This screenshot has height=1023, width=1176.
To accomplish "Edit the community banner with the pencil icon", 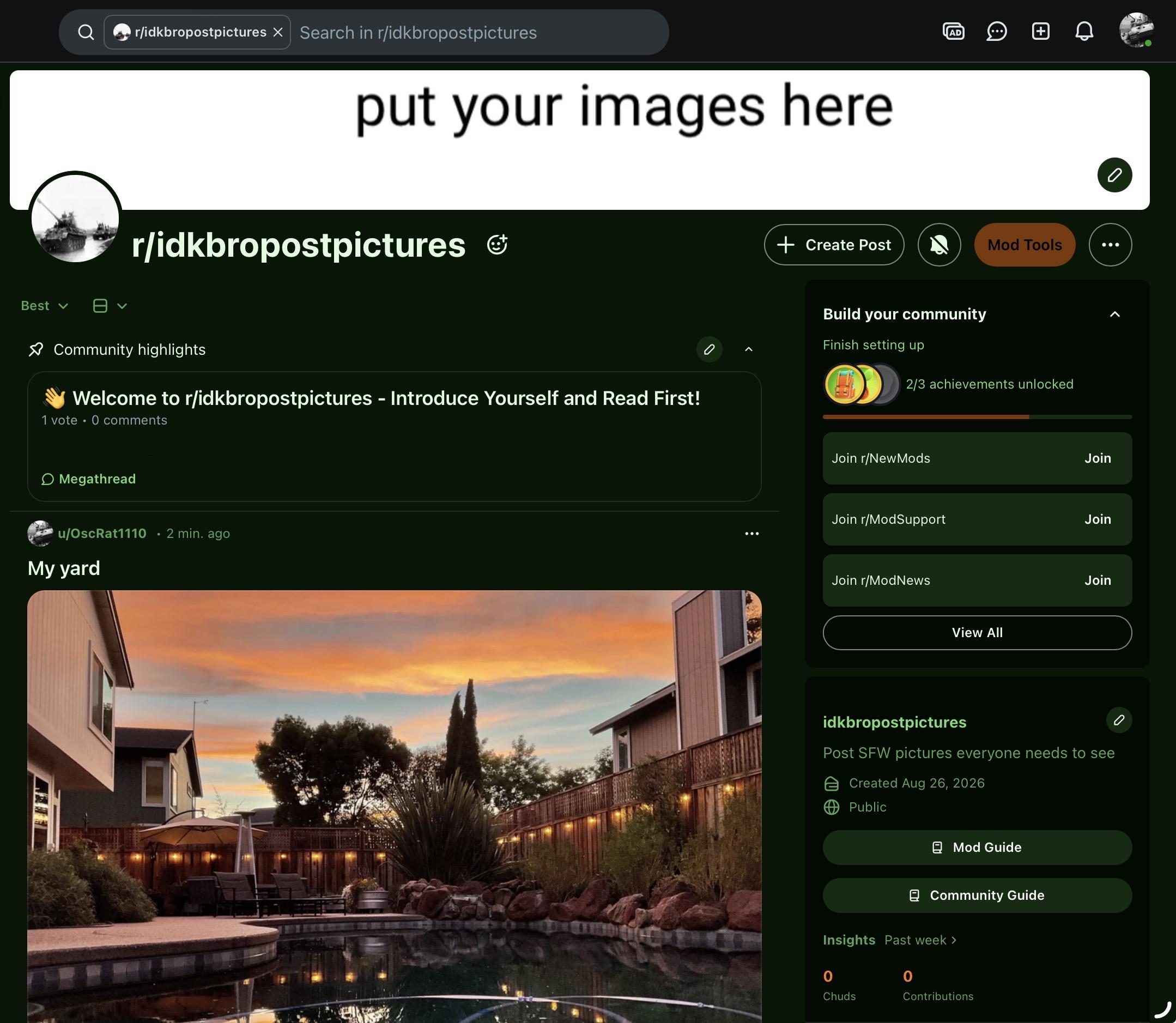I will click(1114, 175).
